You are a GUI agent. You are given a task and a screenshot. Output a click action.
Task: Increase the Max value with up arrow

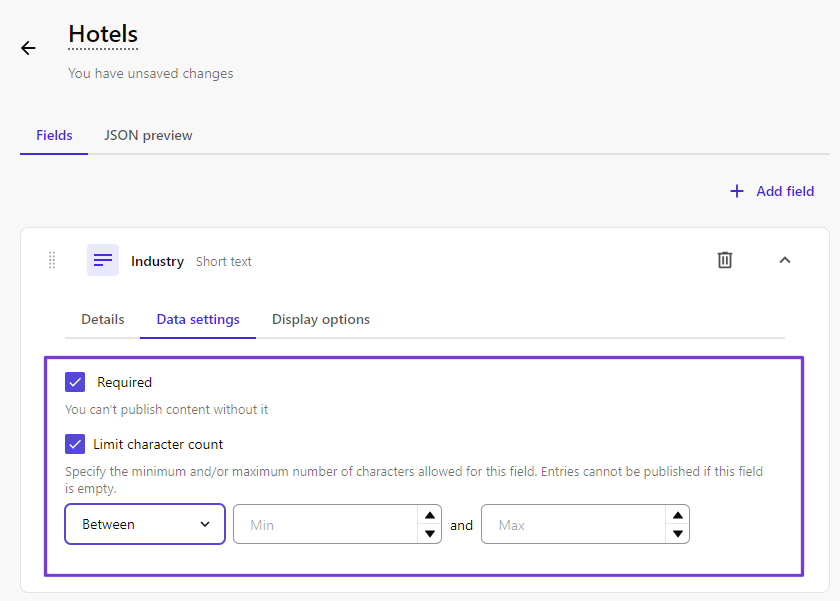point(678,515)
